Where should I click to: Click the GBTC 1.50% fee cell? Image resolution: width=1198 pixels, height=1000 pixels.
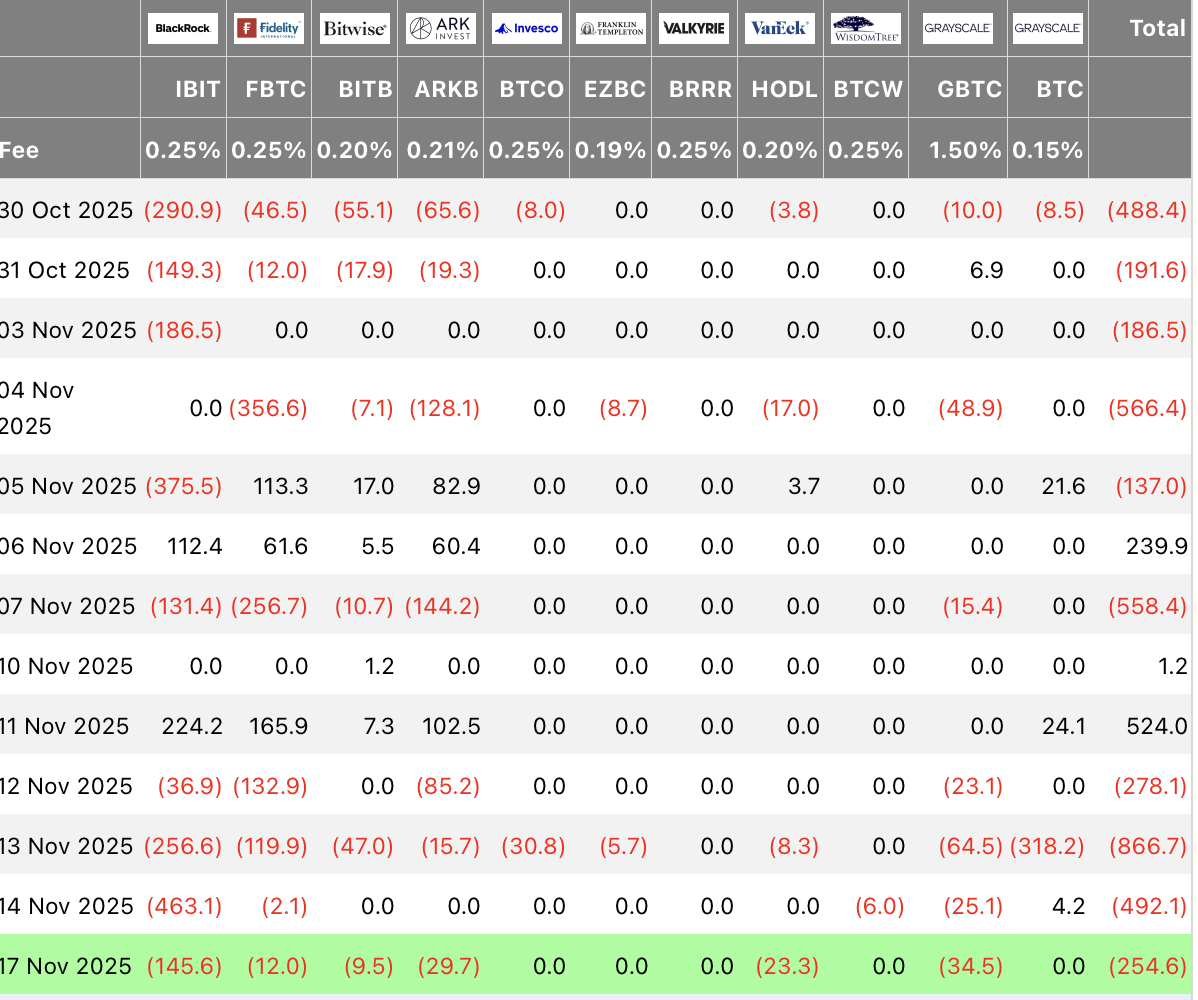click(x=966, y=150)
